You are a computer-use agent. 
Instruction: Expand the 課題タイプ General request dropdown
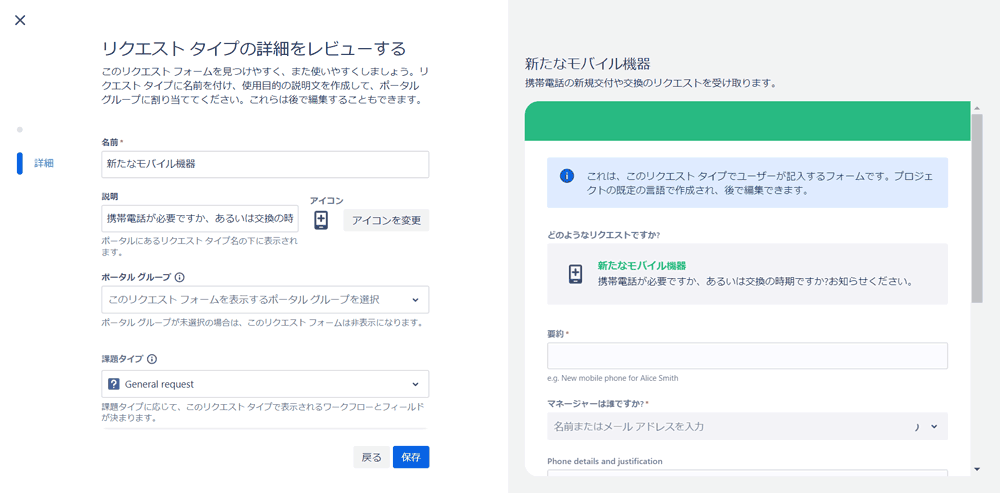tap(415, 384)
